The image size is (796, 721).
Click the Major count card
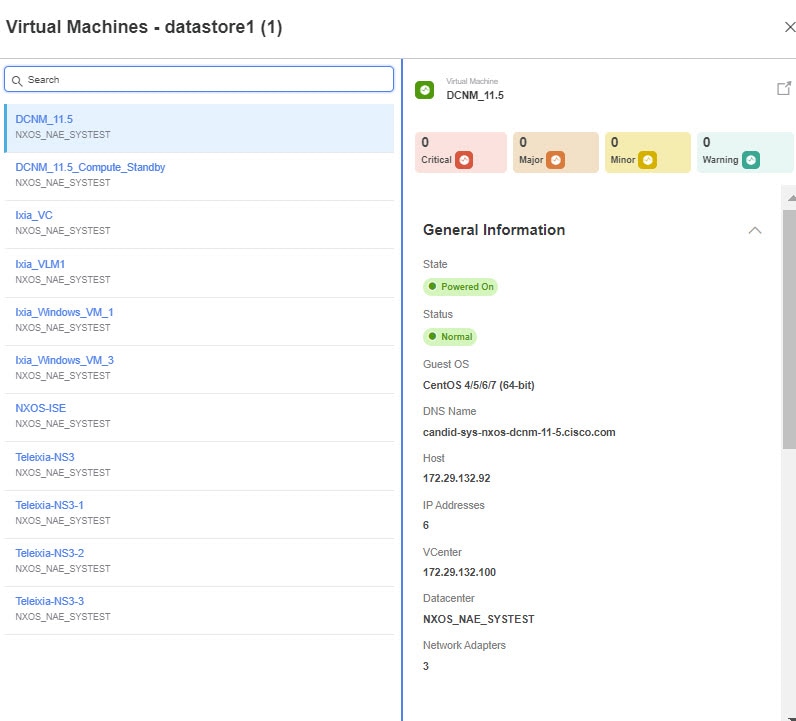pos(555,152)
